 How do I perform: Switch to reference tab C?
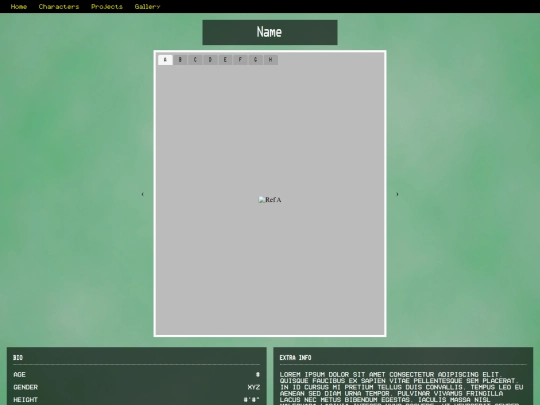click(195, 60)
